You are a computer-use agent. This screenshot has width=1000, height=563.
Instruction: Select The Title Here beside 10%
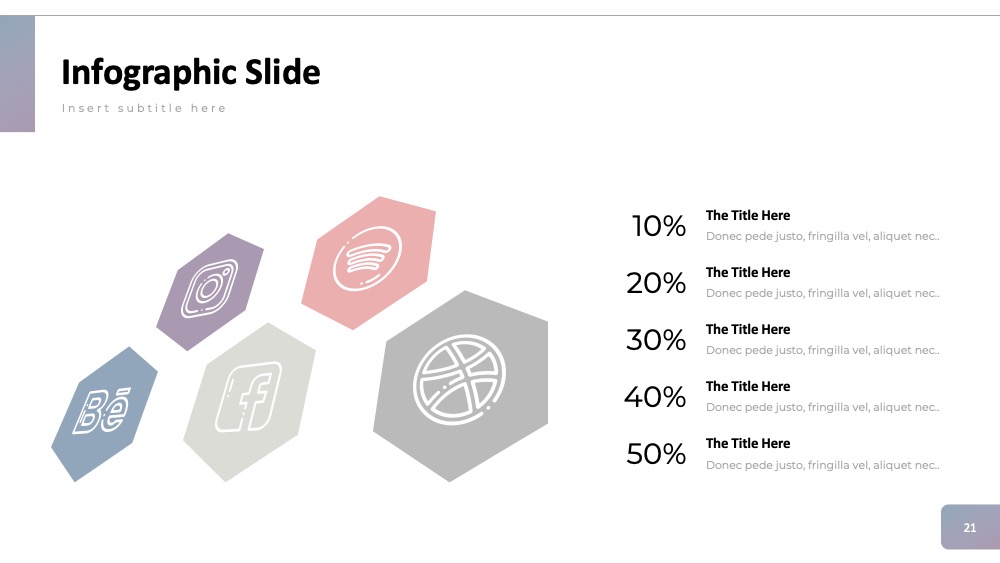pyautogui.click(x=747, y=216)
